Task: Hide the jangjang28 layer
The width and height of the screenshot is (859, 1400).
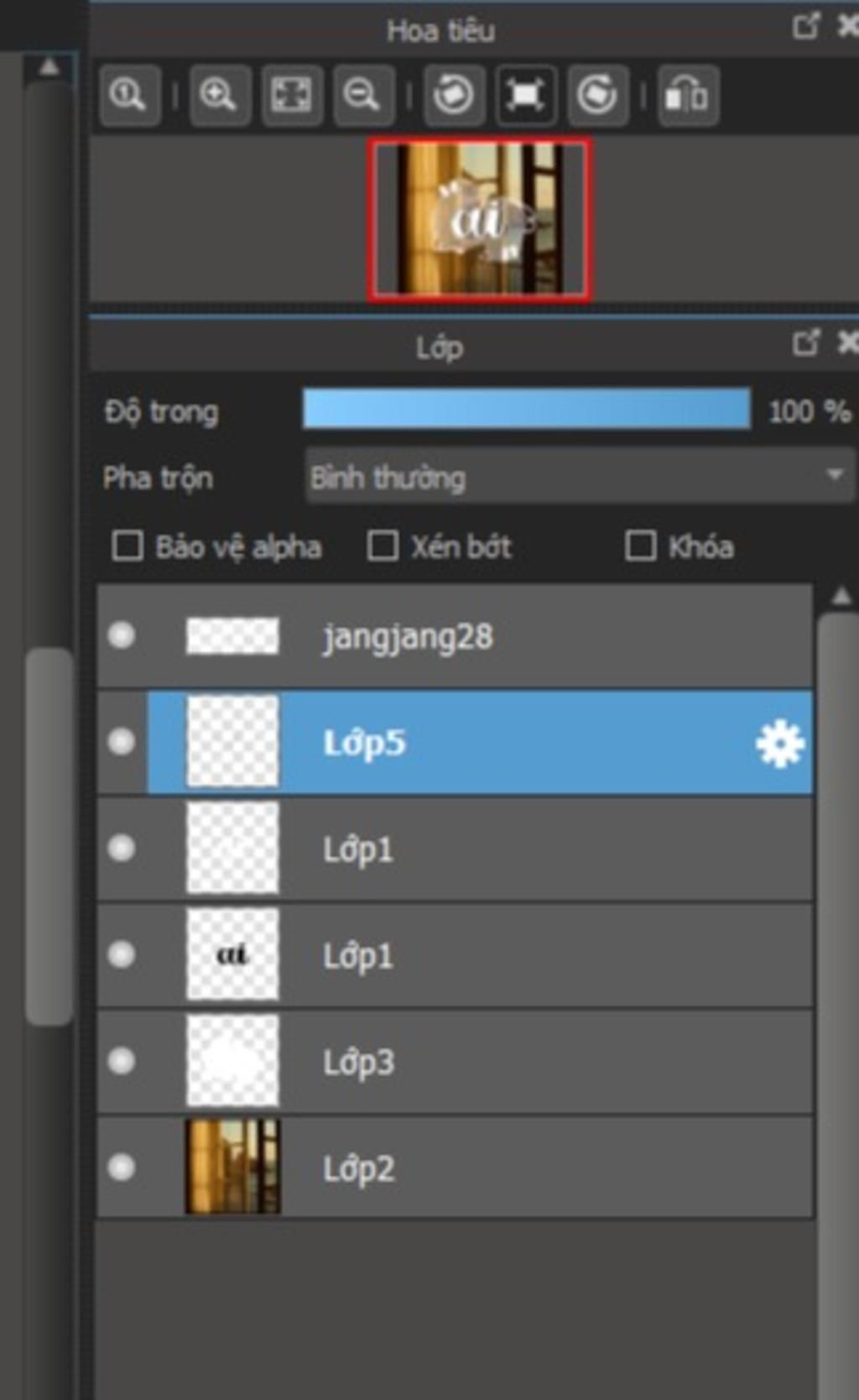Action: tap(122, 635)
